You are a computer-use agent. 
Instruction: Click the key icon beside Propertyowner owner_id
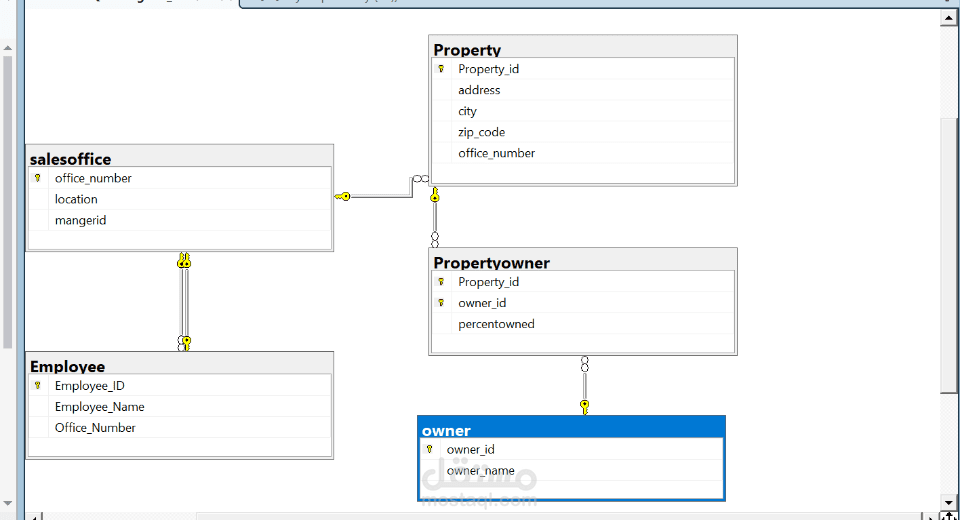[441, 303]
